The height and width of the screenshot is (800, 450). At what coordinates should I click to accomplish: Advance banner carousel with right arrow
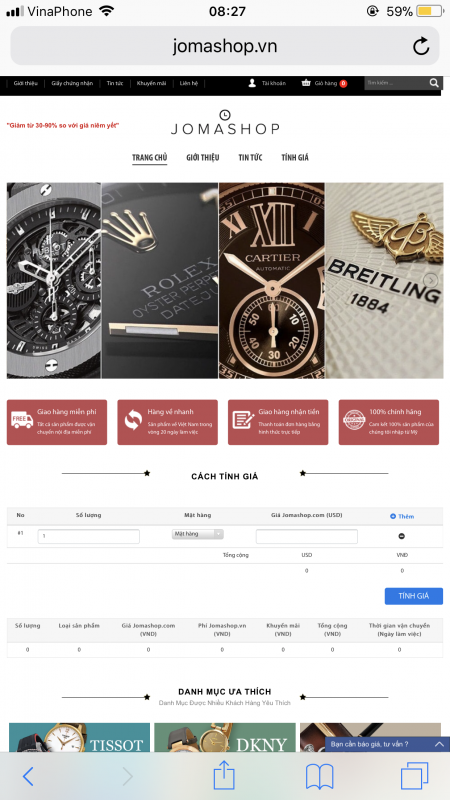click(x=431, y=280)
